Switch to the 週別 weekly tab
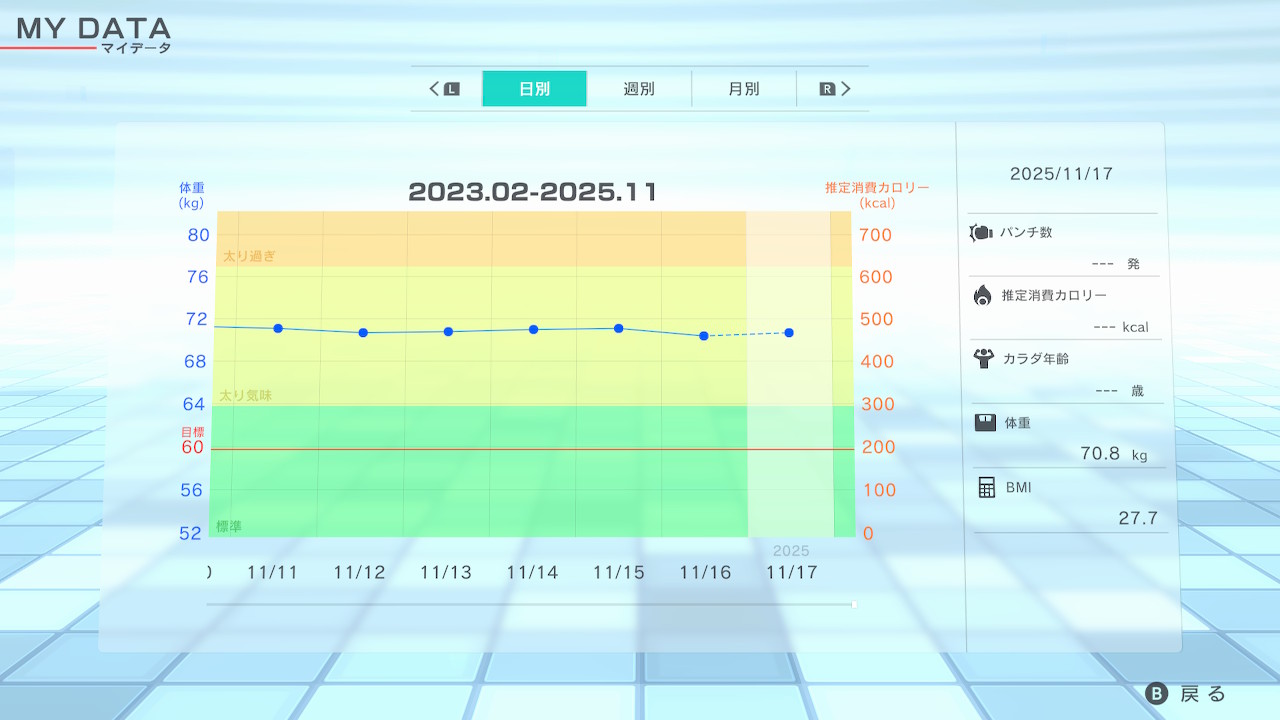 pyautogui.click(x=639, y=89)
